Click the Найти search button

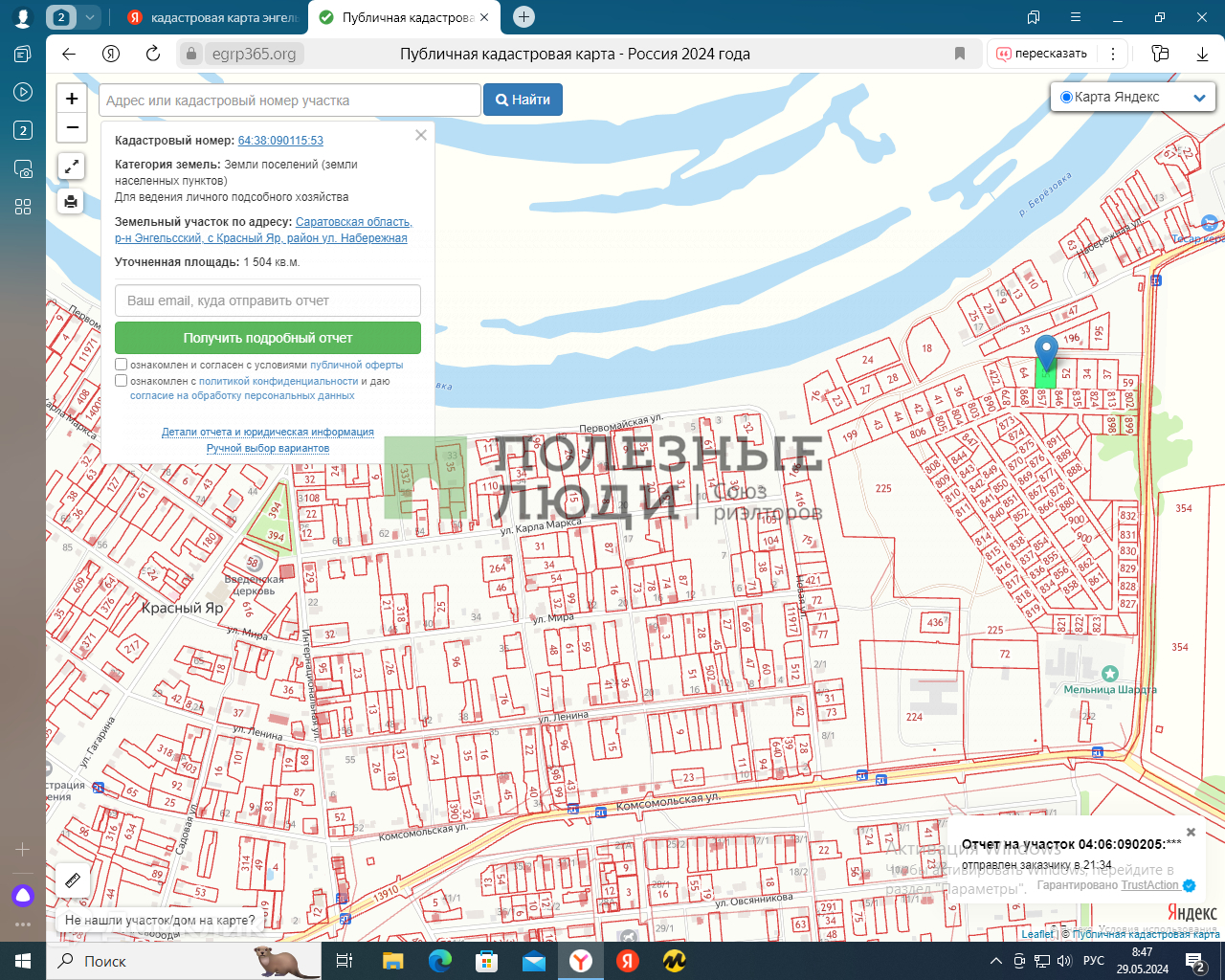tap(523, 100)
